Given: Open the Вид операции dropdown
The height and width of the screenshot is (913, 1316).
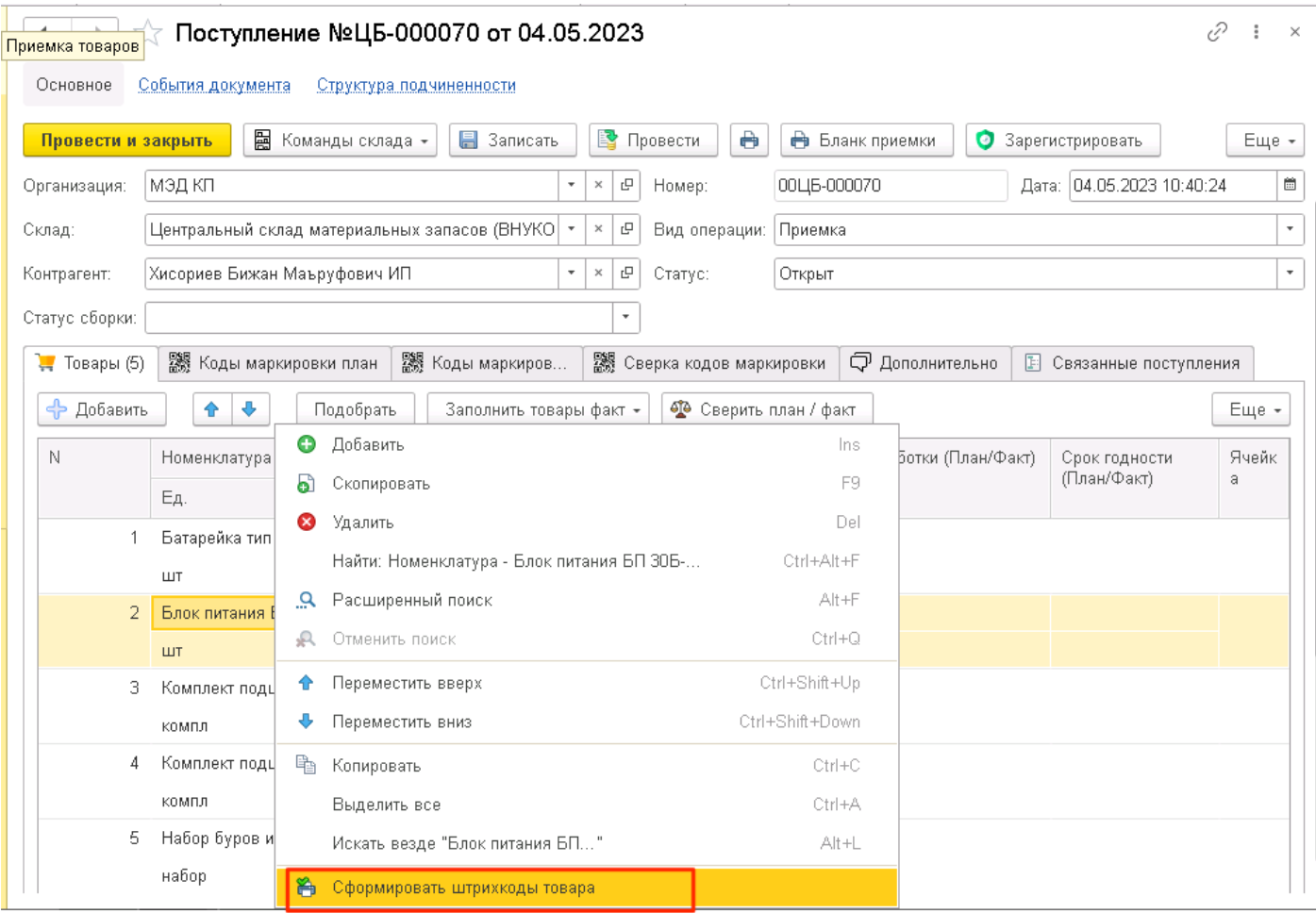Looking at the screenshot, I should [x=1290, y=229].
